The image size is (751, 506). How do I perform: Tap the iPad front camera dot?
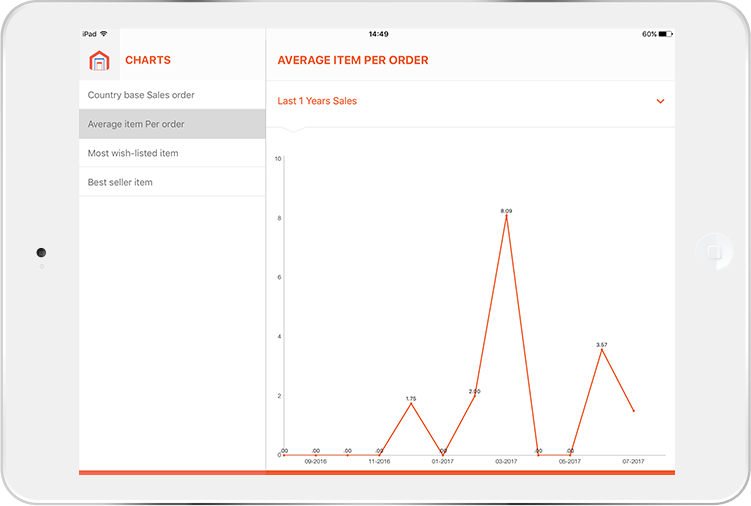[41, 253]
